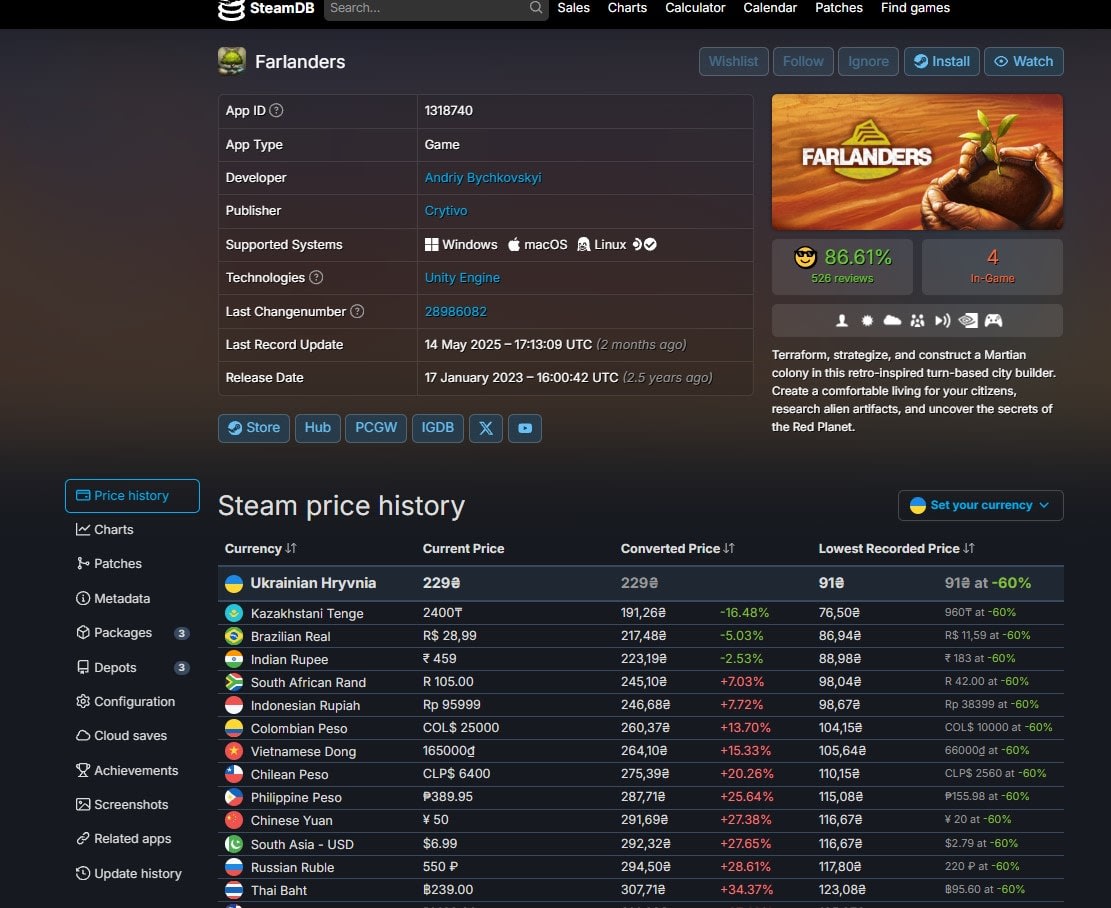1111x908 pixels.
Task: Sort table by Currency column
Action: pyautogui.click(x=260, y=549)
